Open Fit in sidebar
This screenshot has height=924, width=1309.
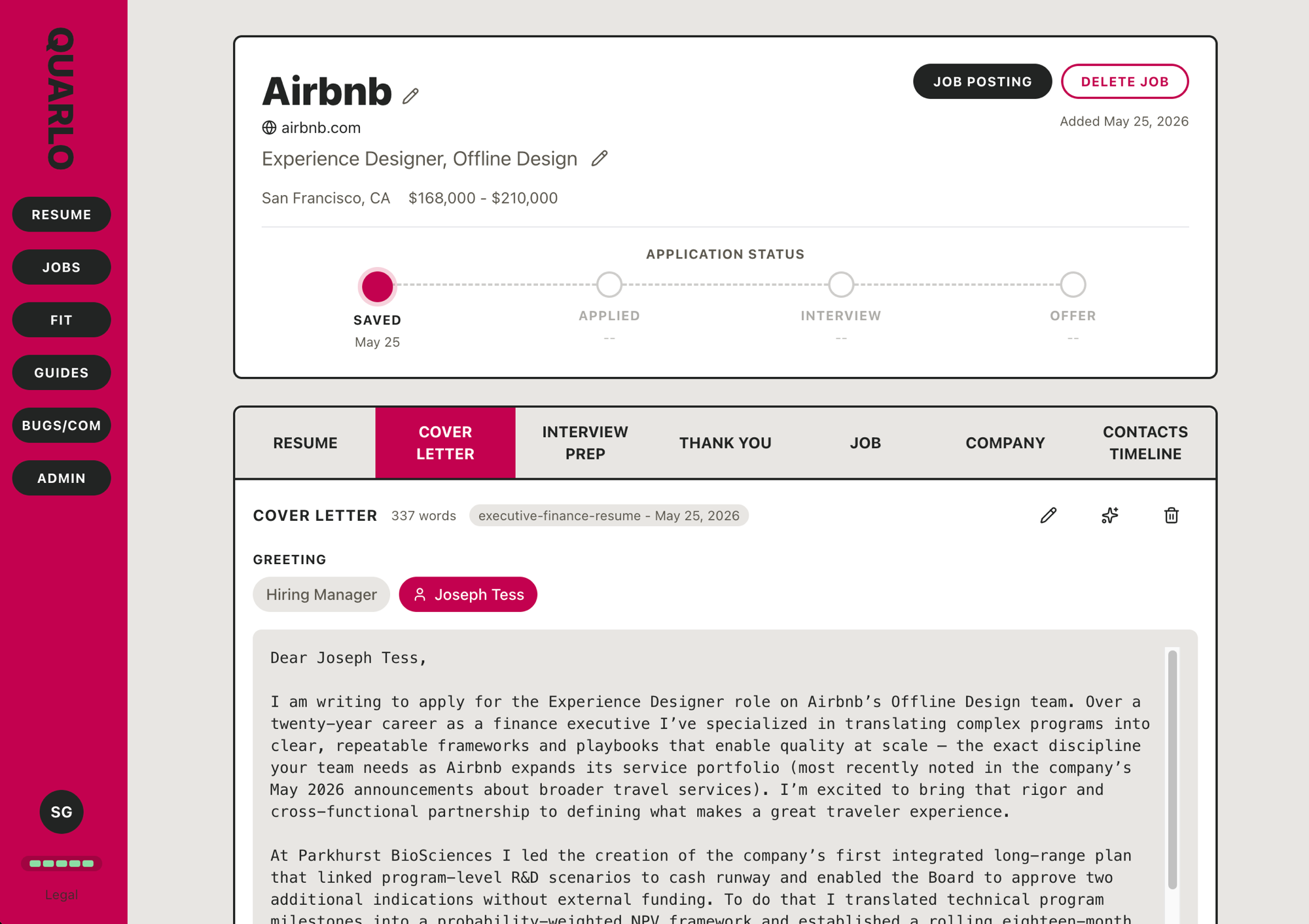(62, 320)
